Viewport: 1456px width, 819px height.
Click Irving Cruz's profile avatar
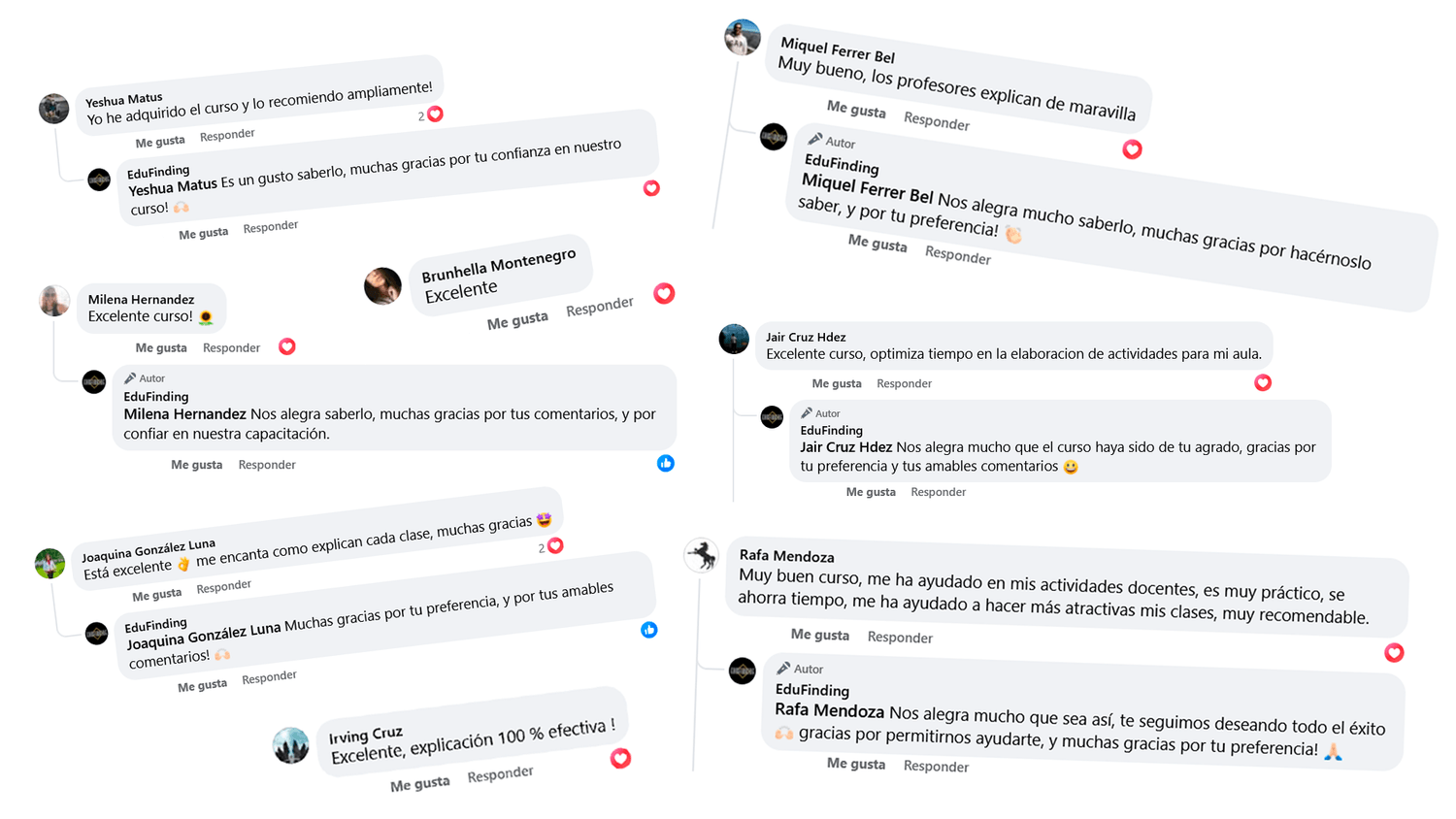pyautogui.click(x=291, y=745)
